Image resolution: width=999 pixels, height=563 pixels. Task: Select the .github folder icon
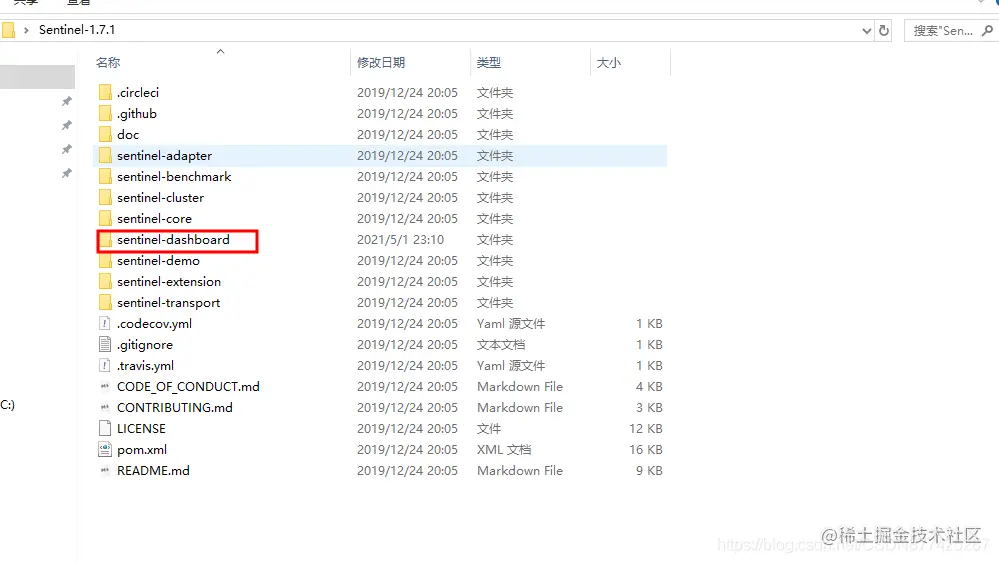[x=105, y=113]
